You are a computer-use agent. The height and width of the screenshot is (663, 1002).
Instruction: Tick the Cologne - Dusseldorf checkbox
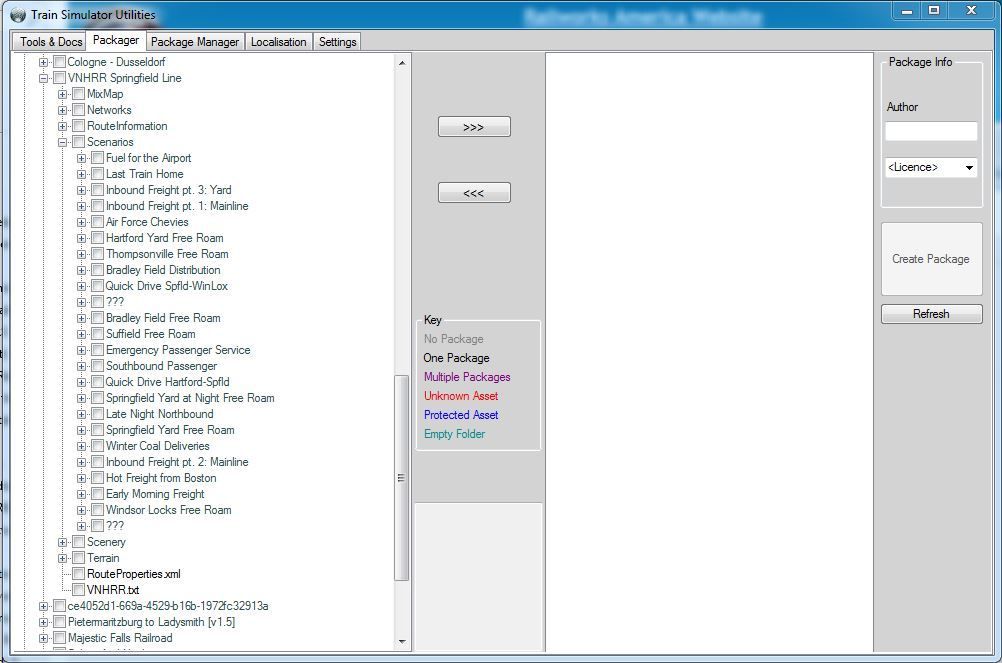point(59,62)
